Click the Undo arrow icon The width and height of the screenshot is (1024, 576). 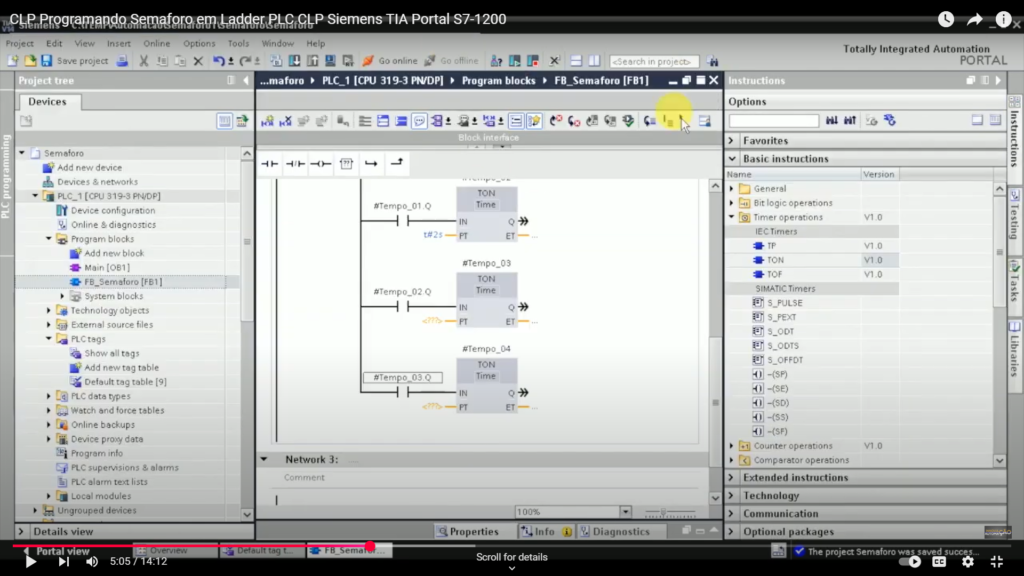point(218,61)
